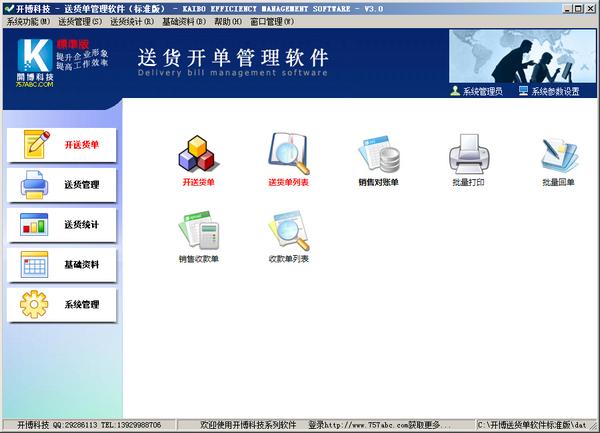The image size is (600, 433).
Task: Select the 系统管理 sidebar button label
Action: [82, 304]
